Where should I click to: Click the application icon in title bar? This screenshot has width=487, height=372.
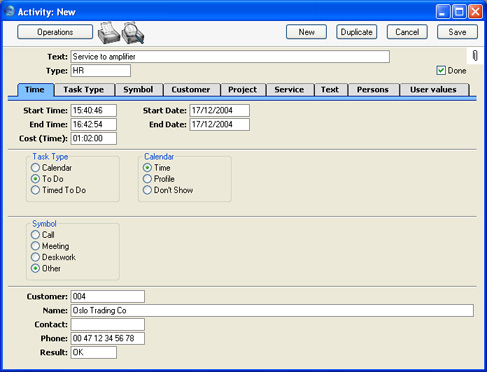pos(9,11)
